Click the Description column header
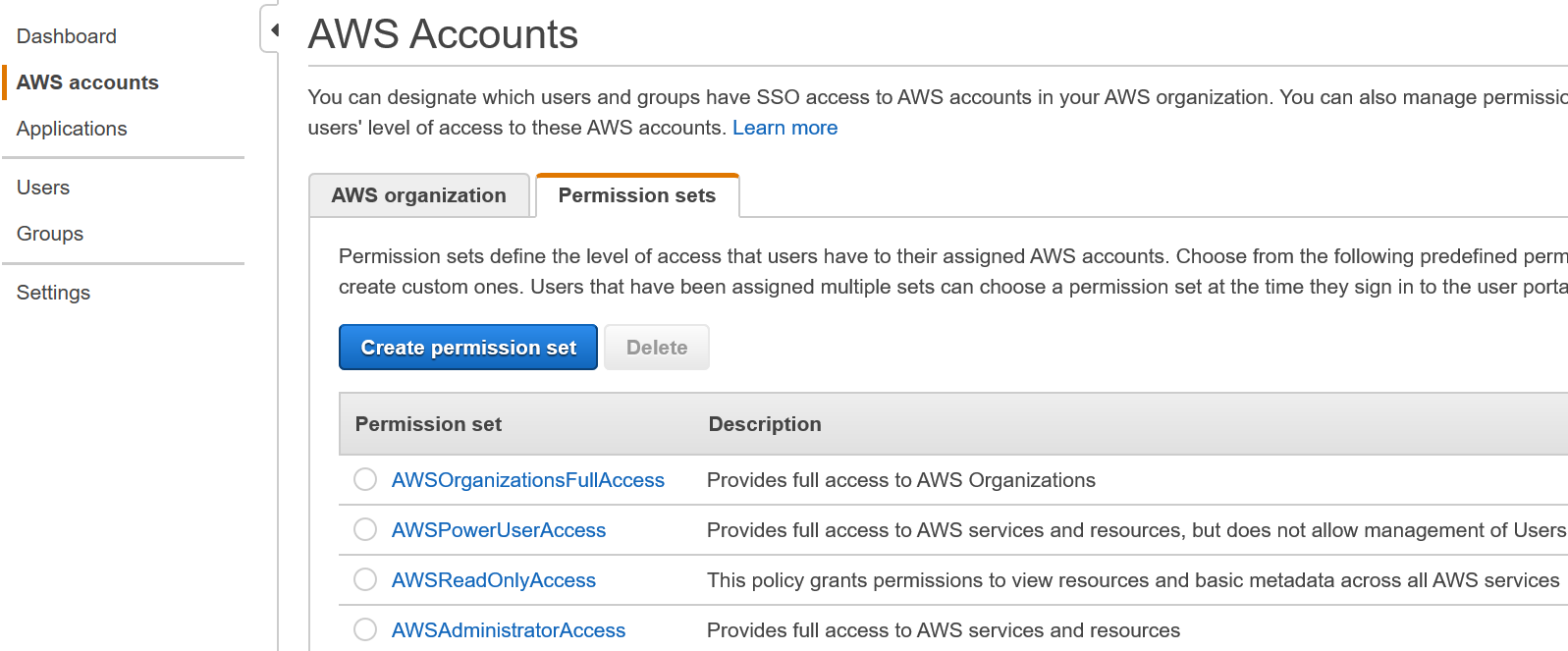 765,424
